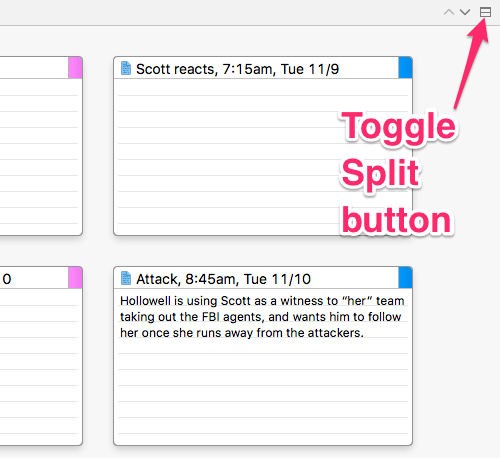Click the pink 'Toggle Split button' annotation text
The width and height of the screenshot is (500, 458).
pyautogui.click(x=398, y=172)
